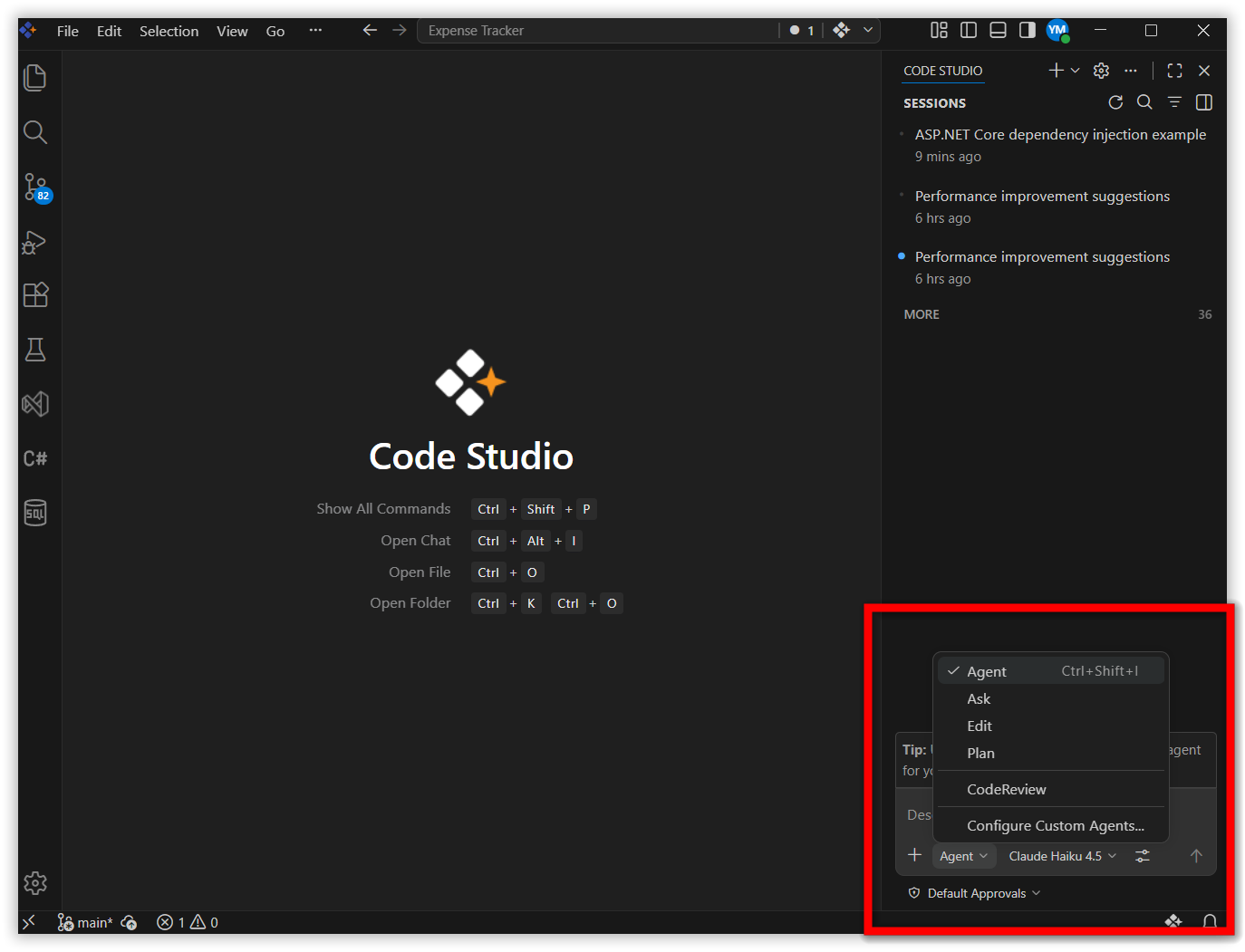Image resolution: width=1245 pixels, height=952 pixels.
Task: Open the SQL database view
Action: pos(35,513)
